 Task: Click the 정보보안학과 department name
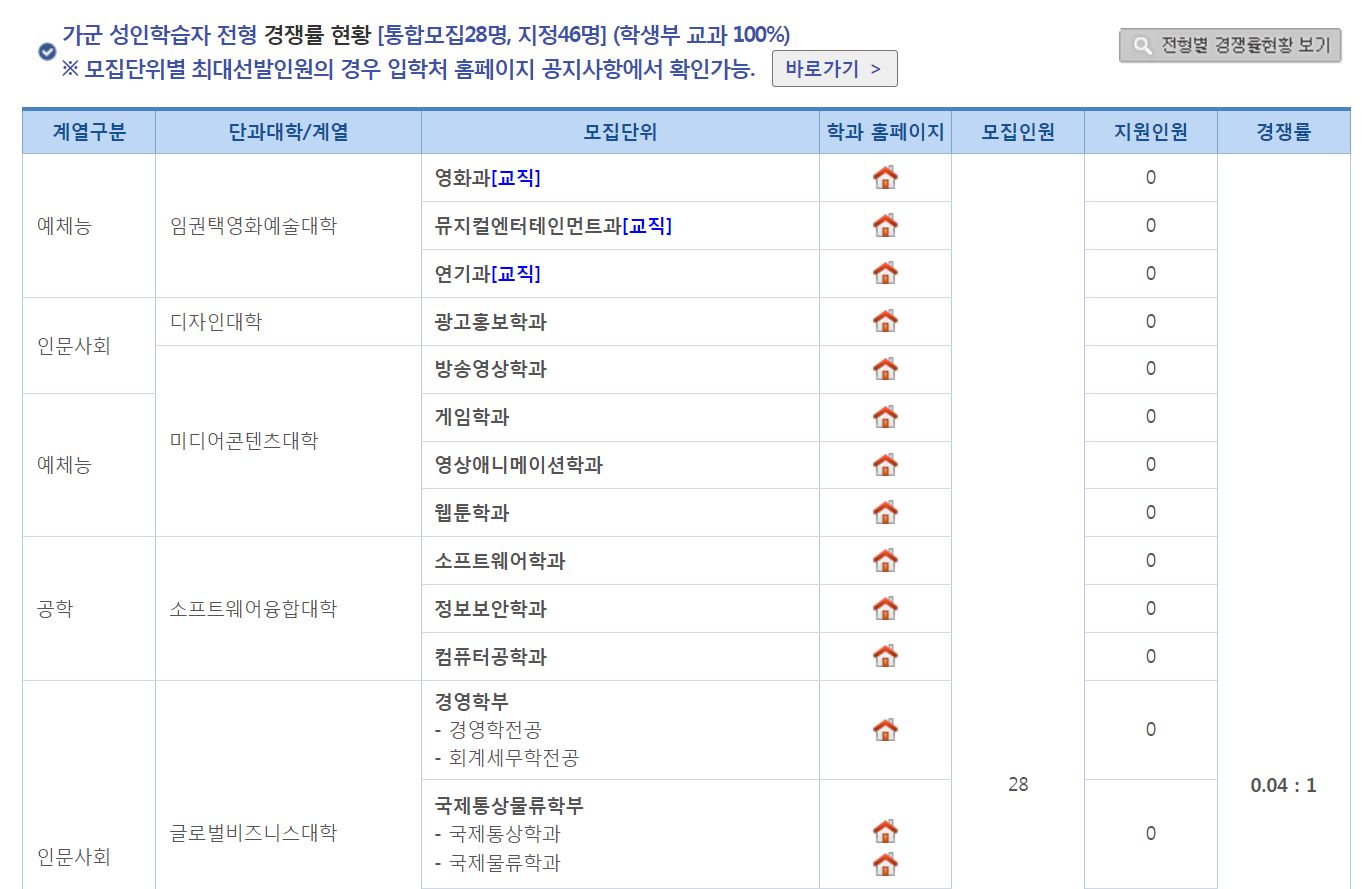(490, 609)
